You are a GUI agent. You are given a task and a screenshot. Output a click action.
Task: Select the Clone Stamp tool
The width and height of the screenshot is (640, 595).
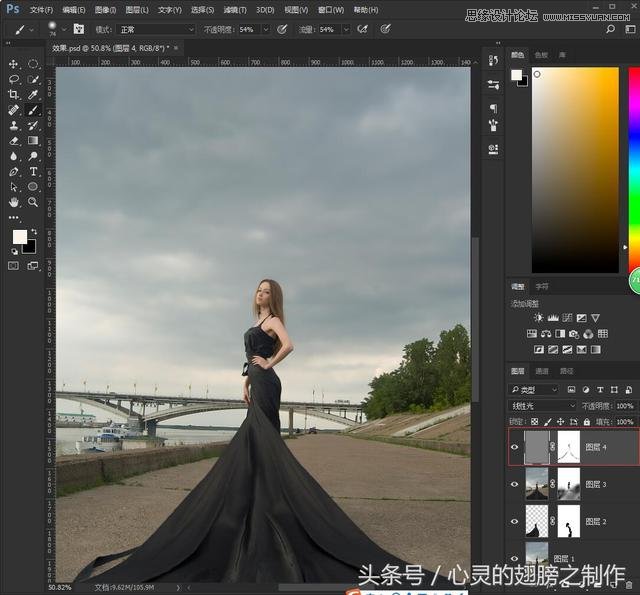14,126
